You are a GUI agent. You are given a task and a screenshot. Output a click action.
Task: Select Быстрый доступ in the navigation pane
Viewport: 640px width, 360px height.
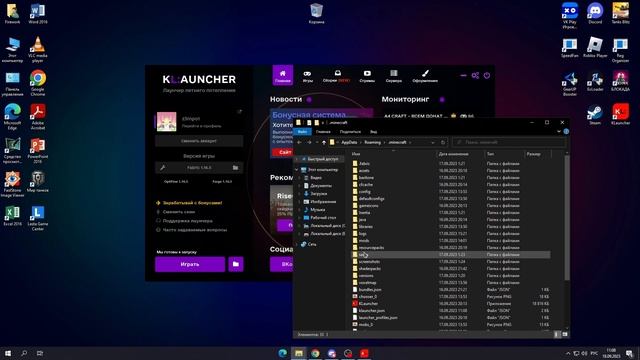point(322,159)
